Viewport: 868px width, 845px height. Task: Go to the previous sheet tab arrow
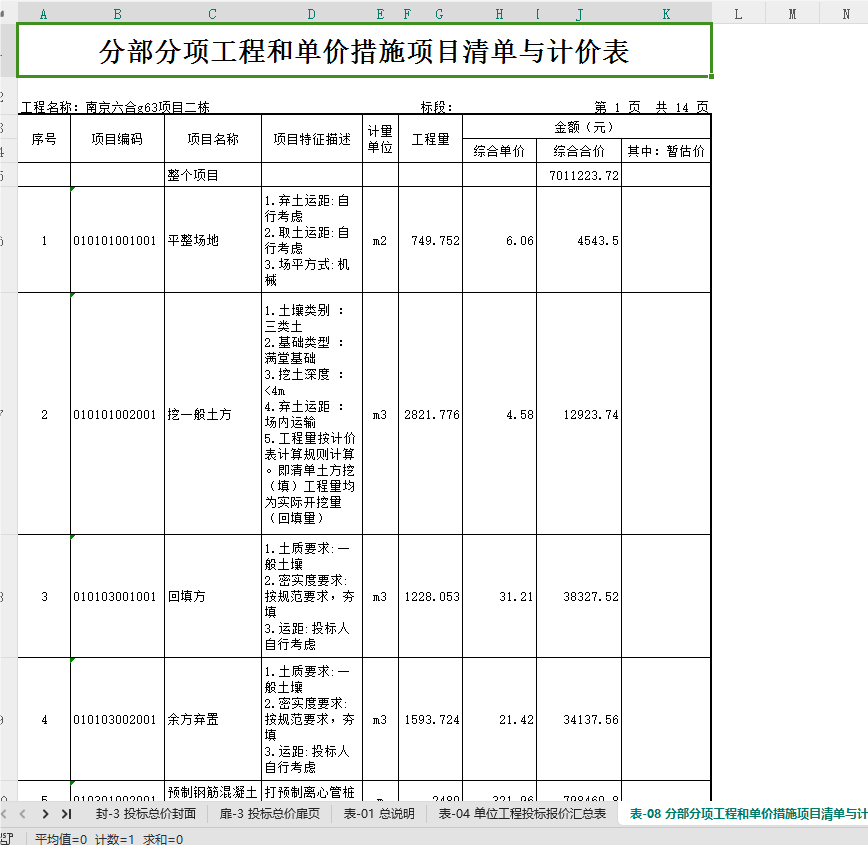pyautogui.click(x=23, y=813)
